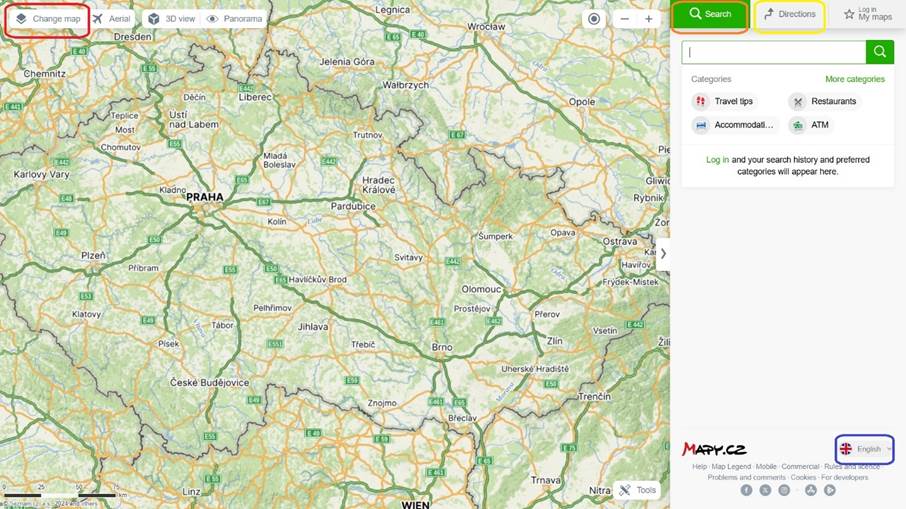Screen dimensions: 906x509
Task: Zoom out using the minus button
Action: [x=625, y=19]
